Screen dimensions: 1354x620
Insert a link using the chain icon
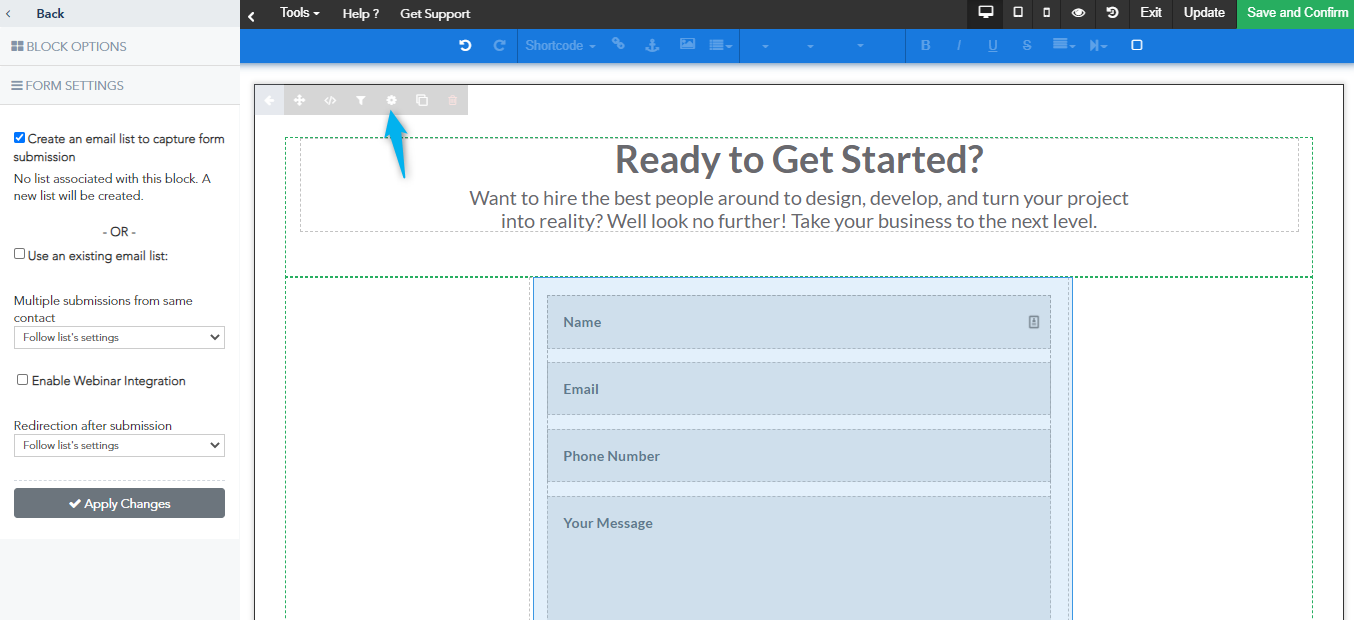618,44
